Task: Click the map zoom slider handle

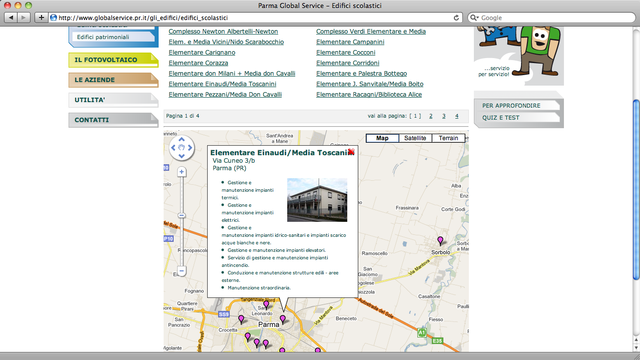Action: 182,215
